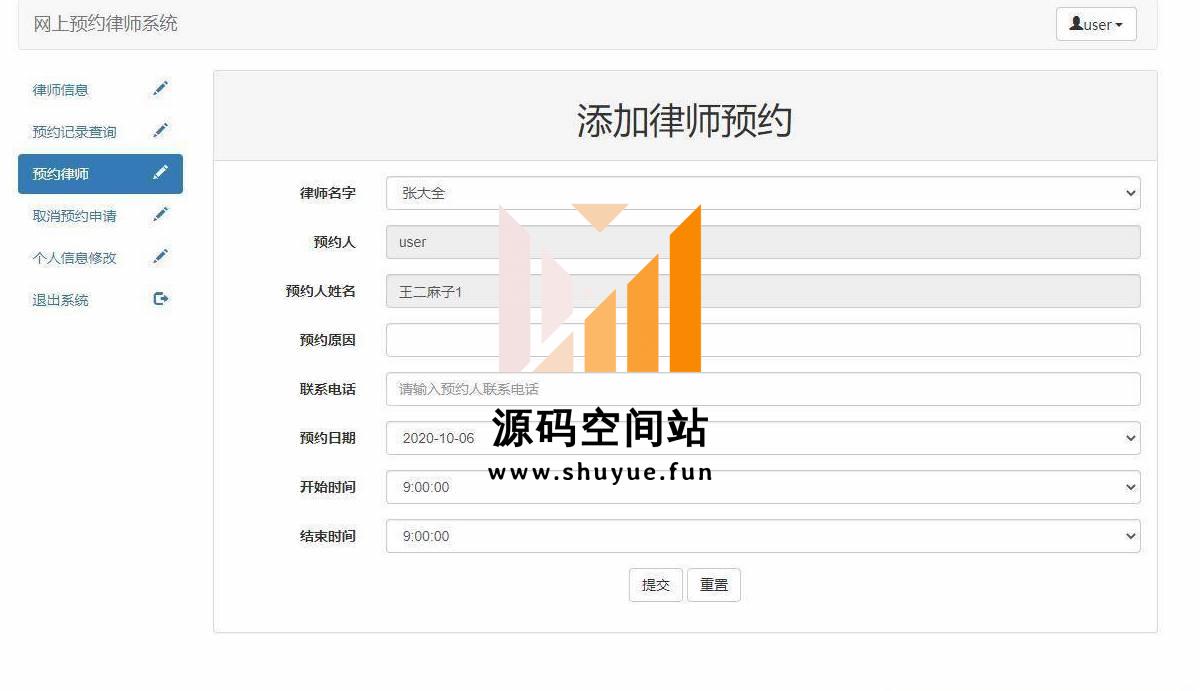The image size is (1200, 691).
Task: Submit the form with 提交 button
Action: pyautogui.click(x=656, y=585)
